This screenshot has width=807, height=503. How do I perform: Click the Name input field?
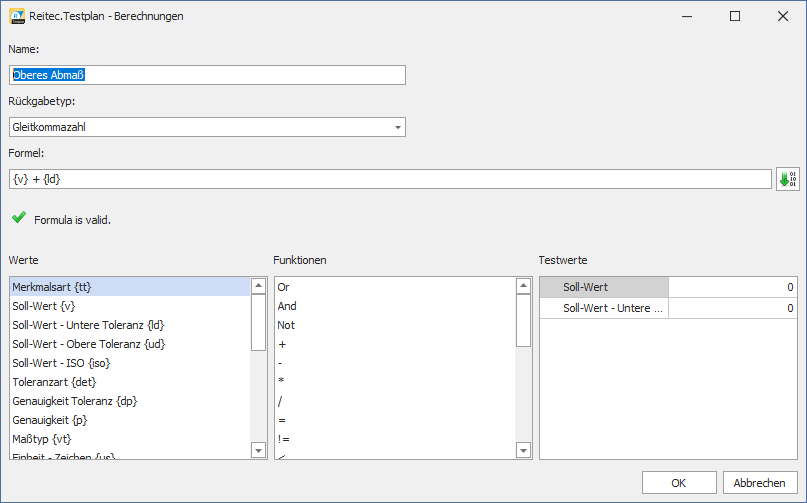pyautogui.click(x=207, y=75)
